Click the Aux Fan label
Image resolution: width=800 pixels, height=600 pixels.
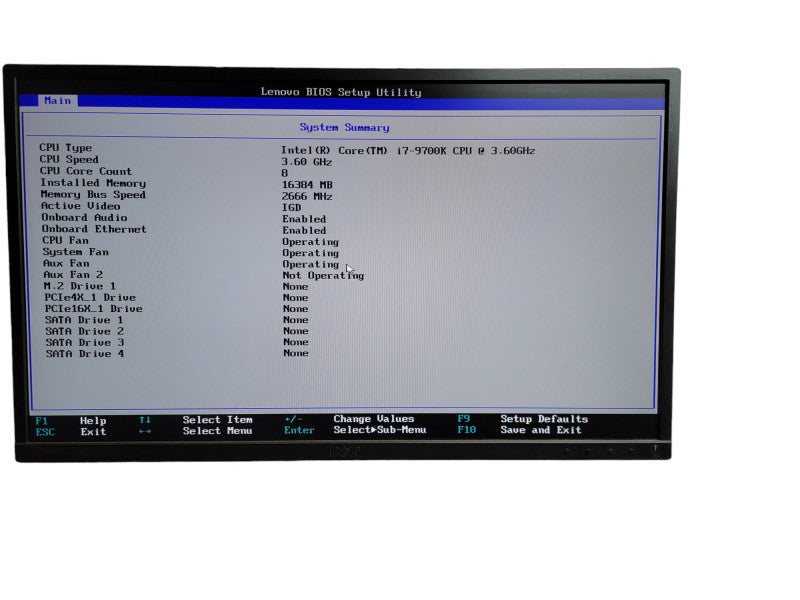click(x=66, y=264)
